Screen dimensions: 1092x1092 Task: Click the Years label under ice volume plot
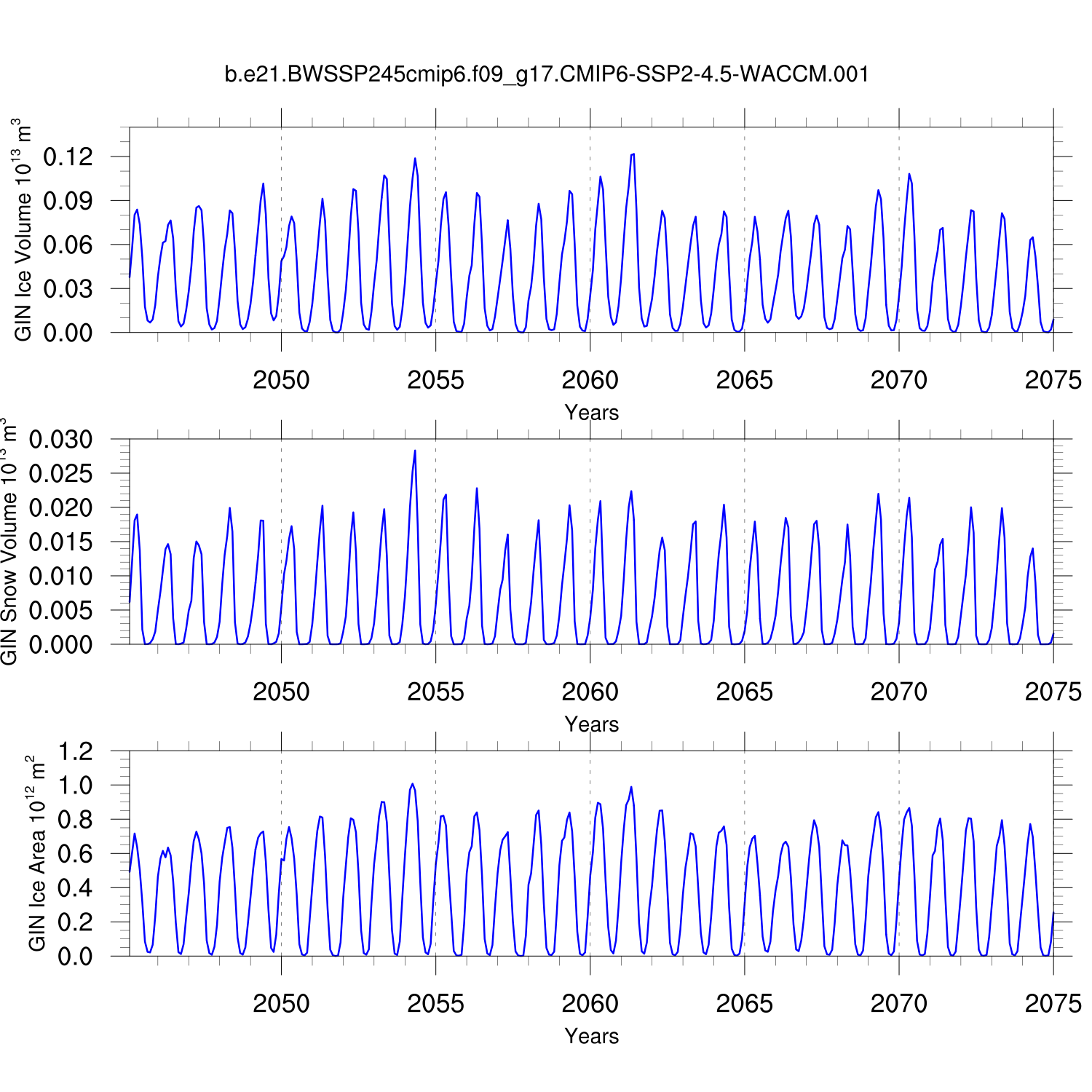pyautogui.click(x=591, y=413)
